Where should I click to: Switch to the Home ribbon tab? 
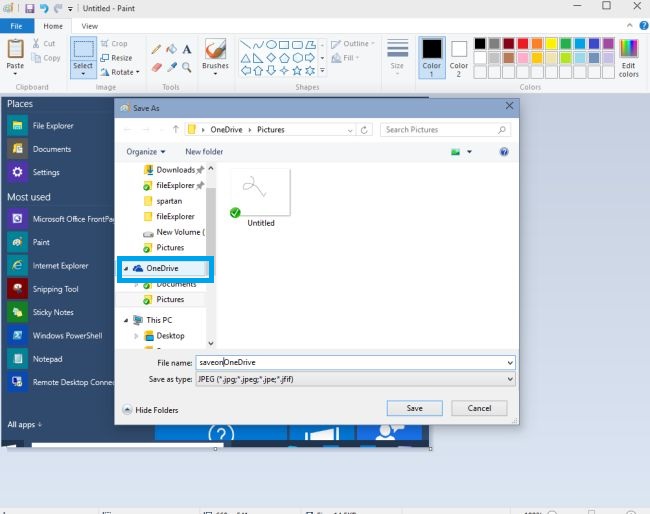(x=53, y=26)
